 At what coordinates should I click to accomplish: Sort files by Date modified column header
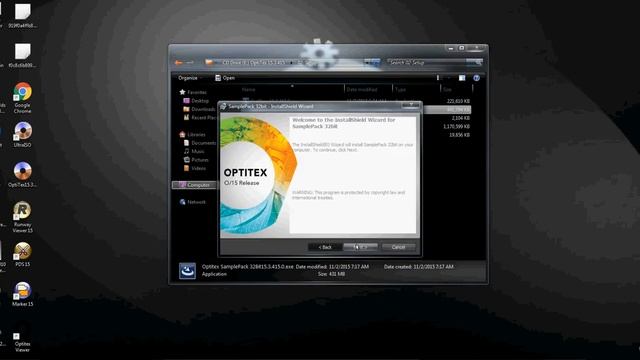click(x=362, y=89)
